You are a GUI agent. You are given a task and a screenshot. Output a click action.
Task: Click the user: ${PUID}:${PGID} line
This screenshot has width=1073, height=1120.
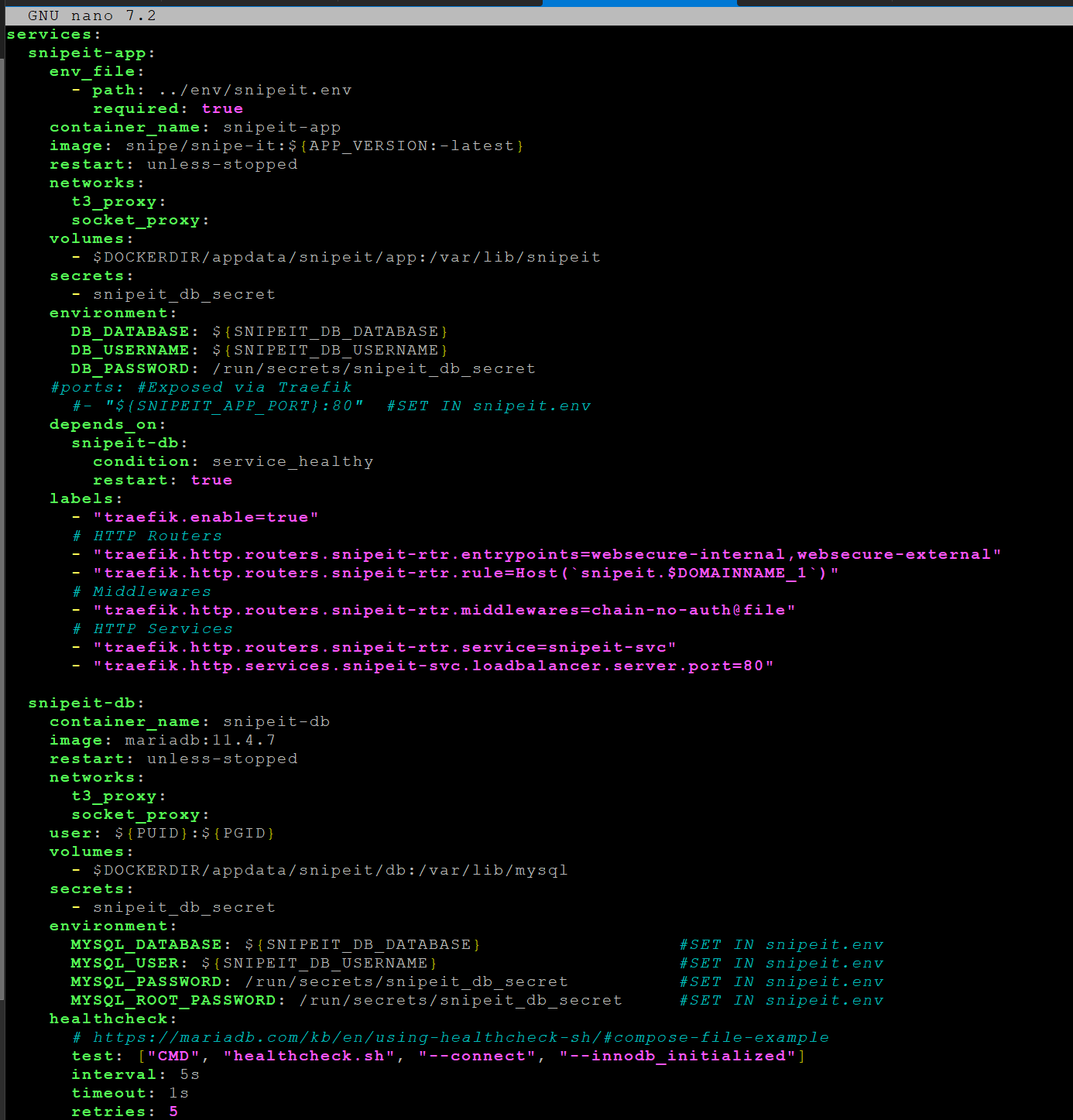pyautogui.click(x=162, y=834)
